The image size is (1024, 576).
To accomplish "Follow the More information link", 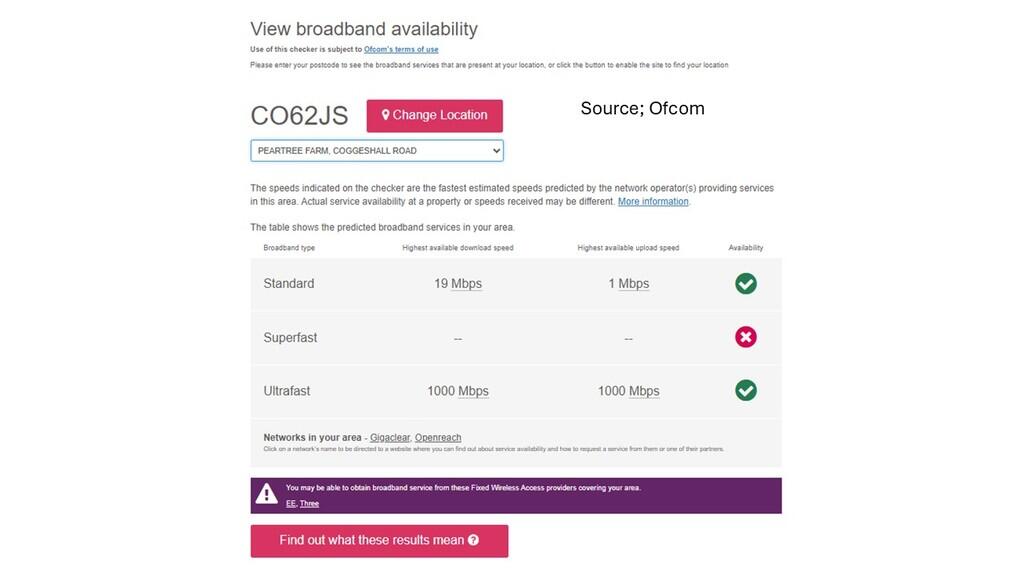I will tap(653, 202).
